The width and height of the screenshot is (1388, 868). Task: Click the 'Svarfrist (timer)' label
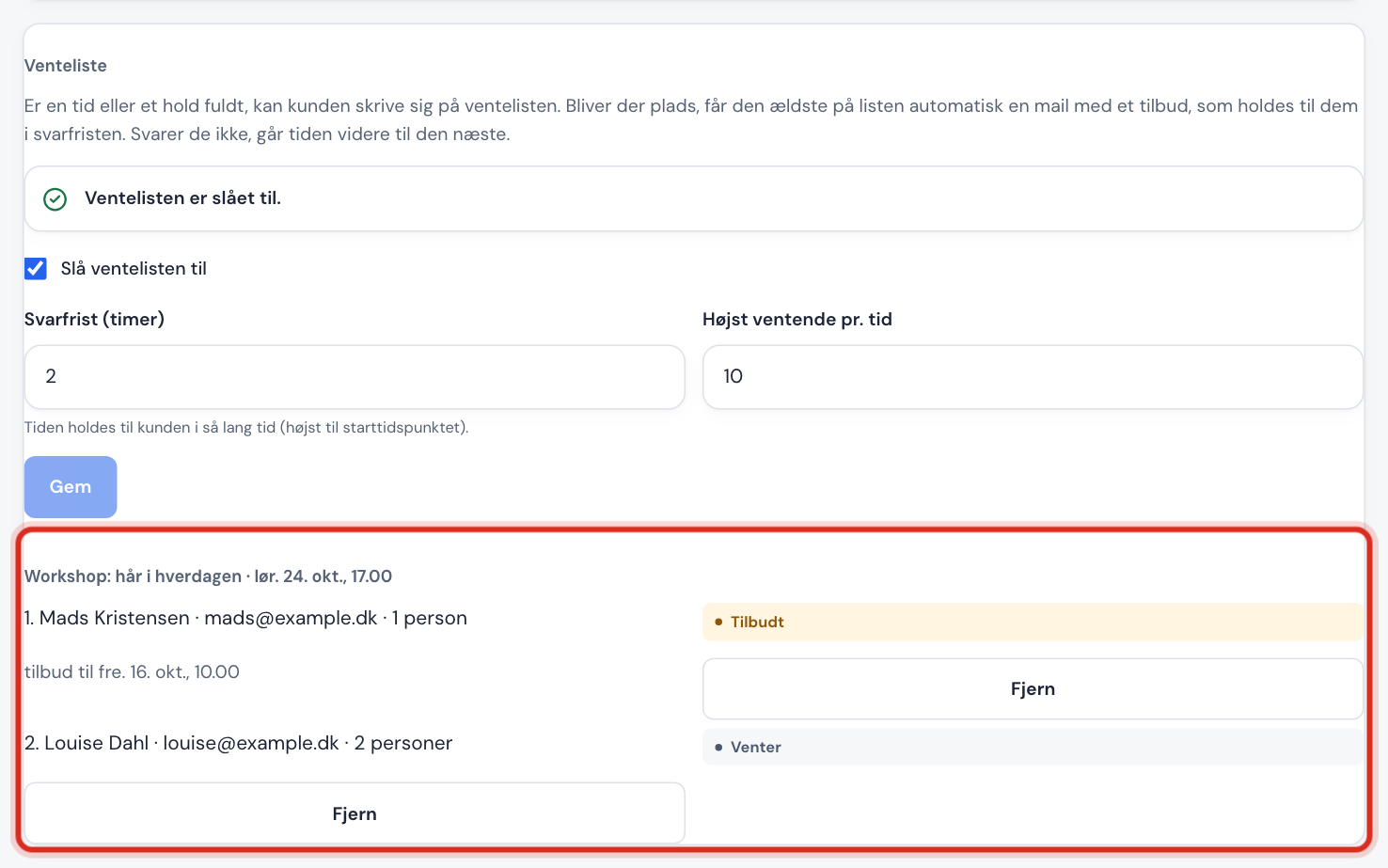tap(94, 320)
